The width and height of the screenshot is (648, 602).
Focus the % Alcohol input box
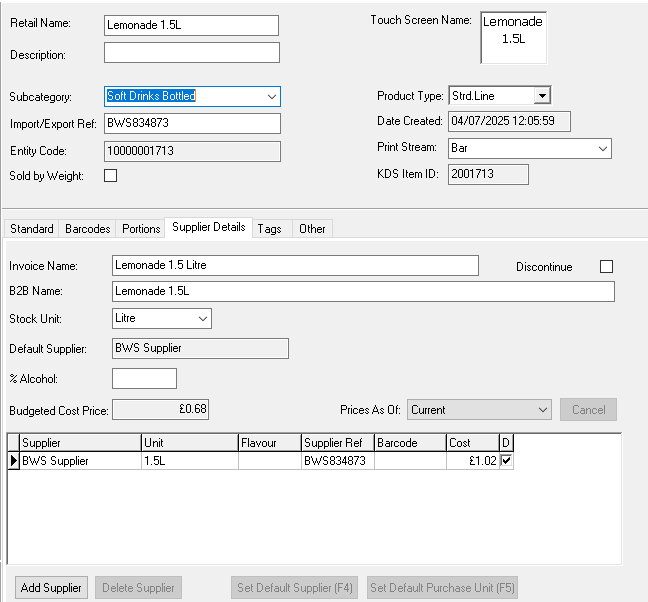click(x=144, y=378)
